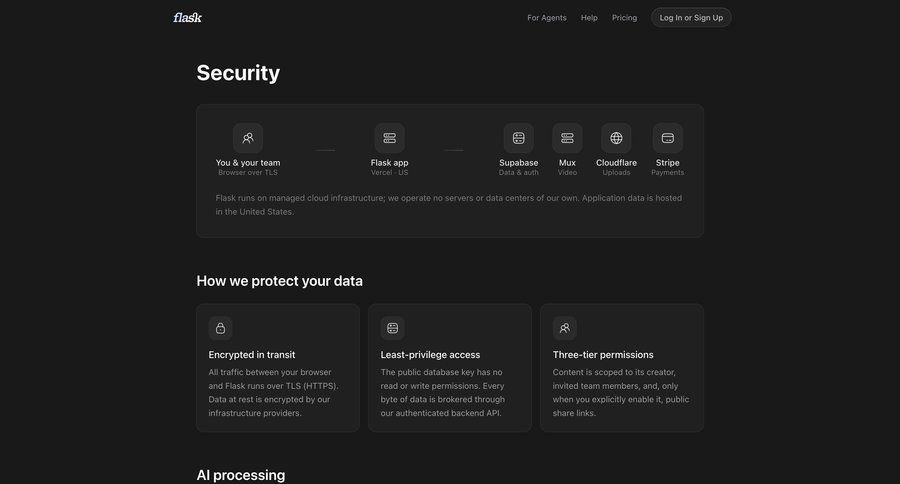The image size is (900, 484).
Task: Click the 'Vercel · US' caption
Action: 390,173
